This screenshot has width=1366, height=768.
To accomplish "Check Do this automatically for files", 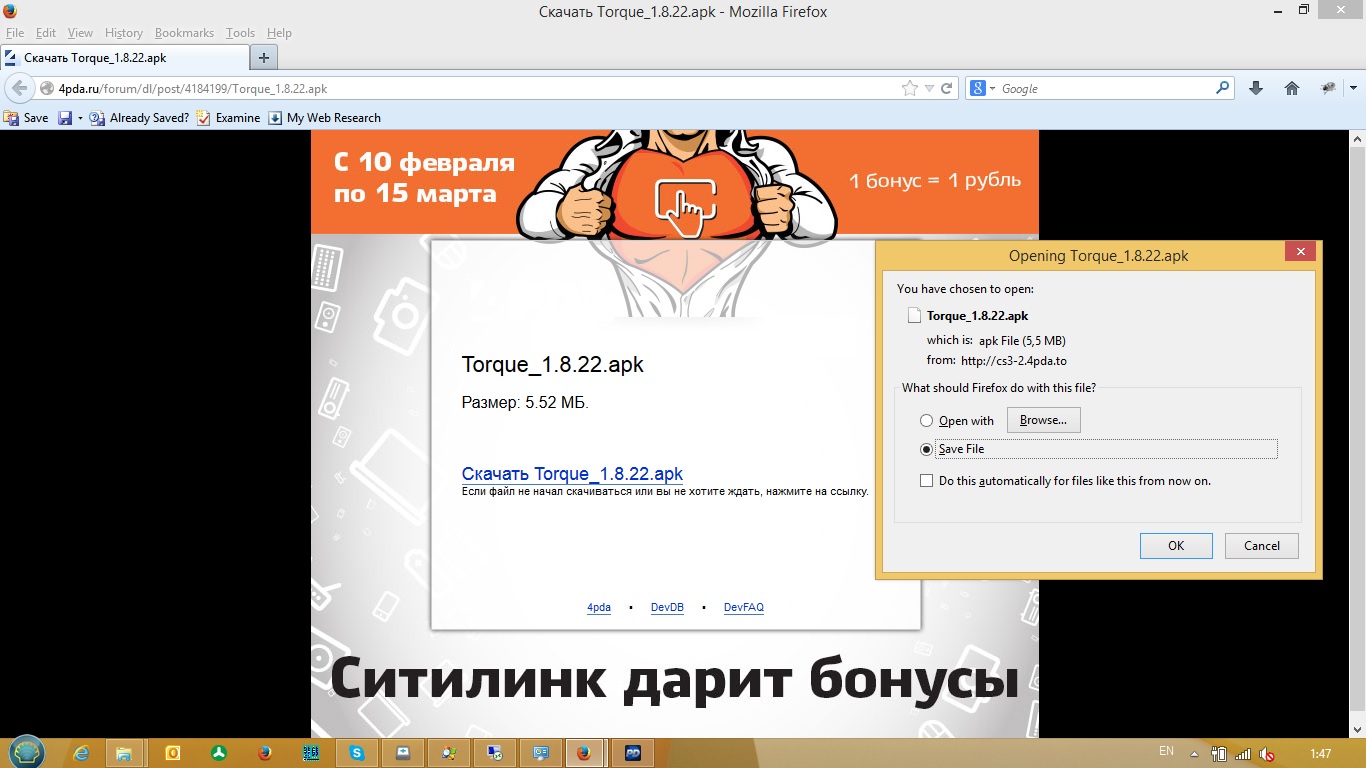I will tap(926, 481).
